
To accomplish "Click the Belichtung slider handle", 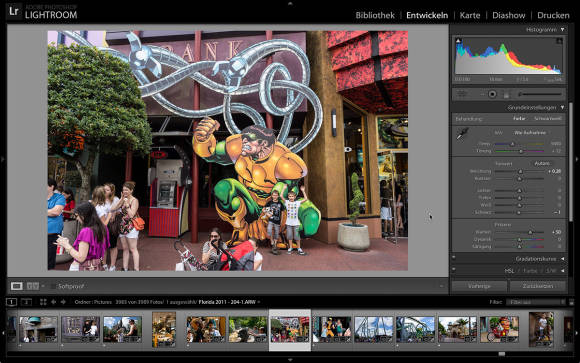I will coord(520,171).
